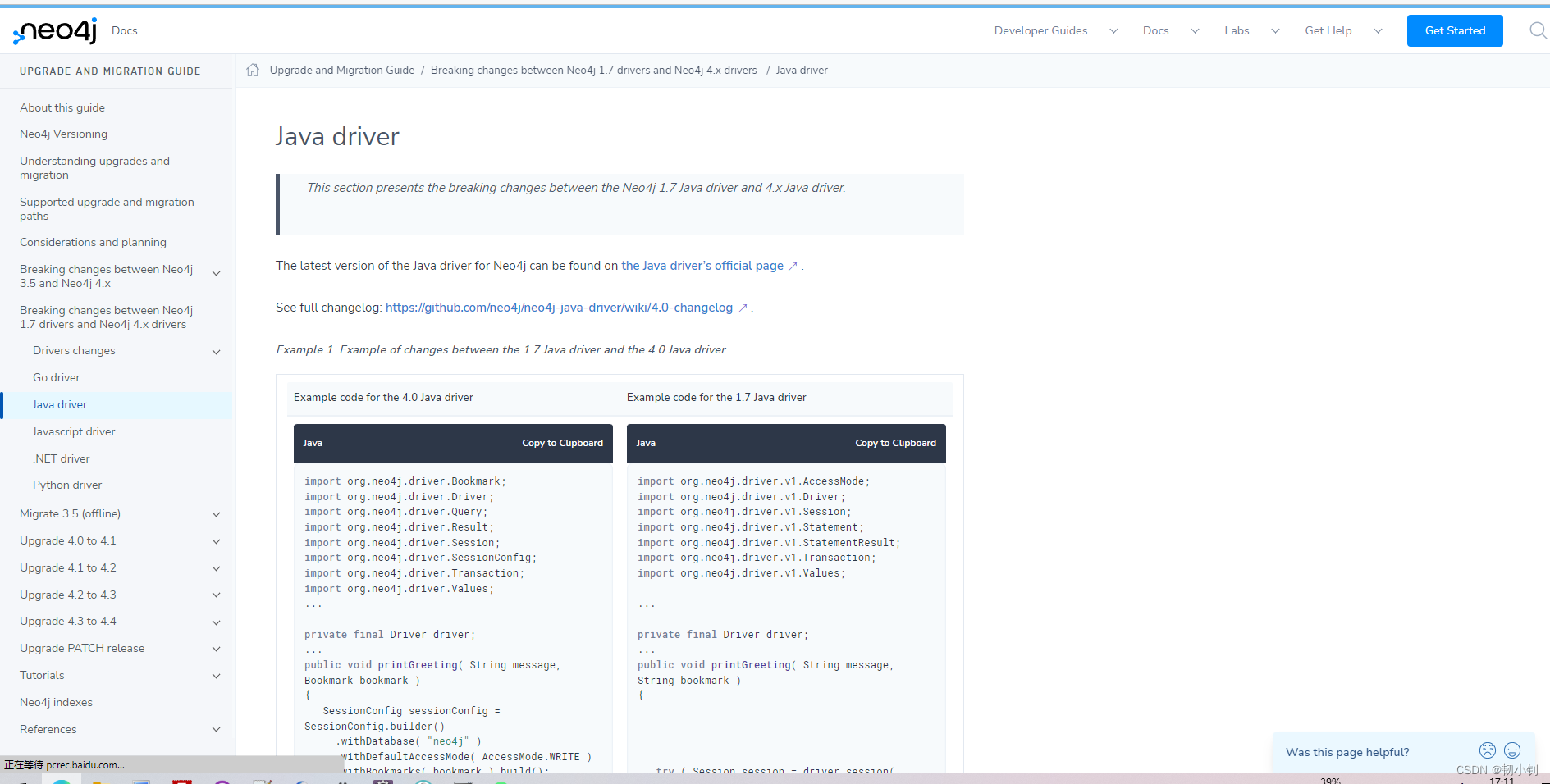This screenshot has height=784, width=1550.
Task: Click the home breadcrumb icon
Action: (x=253, y=70)
